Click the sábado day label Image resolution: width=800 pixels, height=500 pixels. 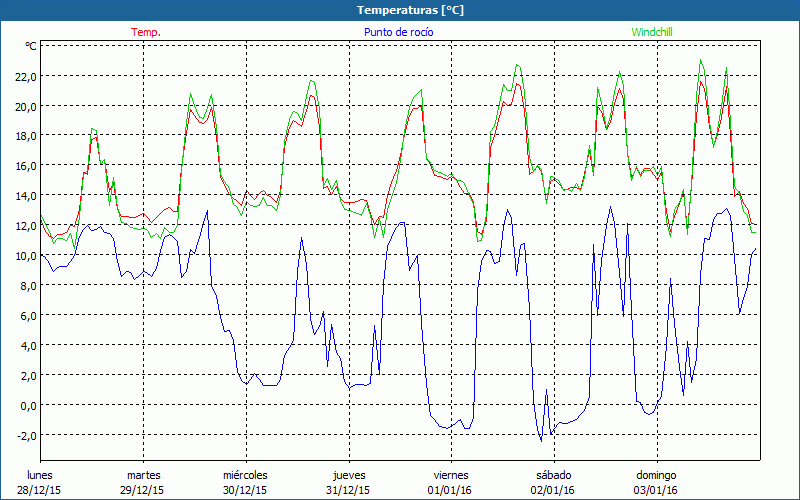(553, 475)
